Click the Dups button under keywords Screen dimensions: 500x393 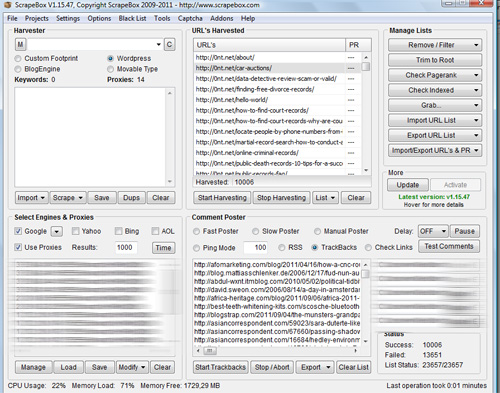point(131,198)
